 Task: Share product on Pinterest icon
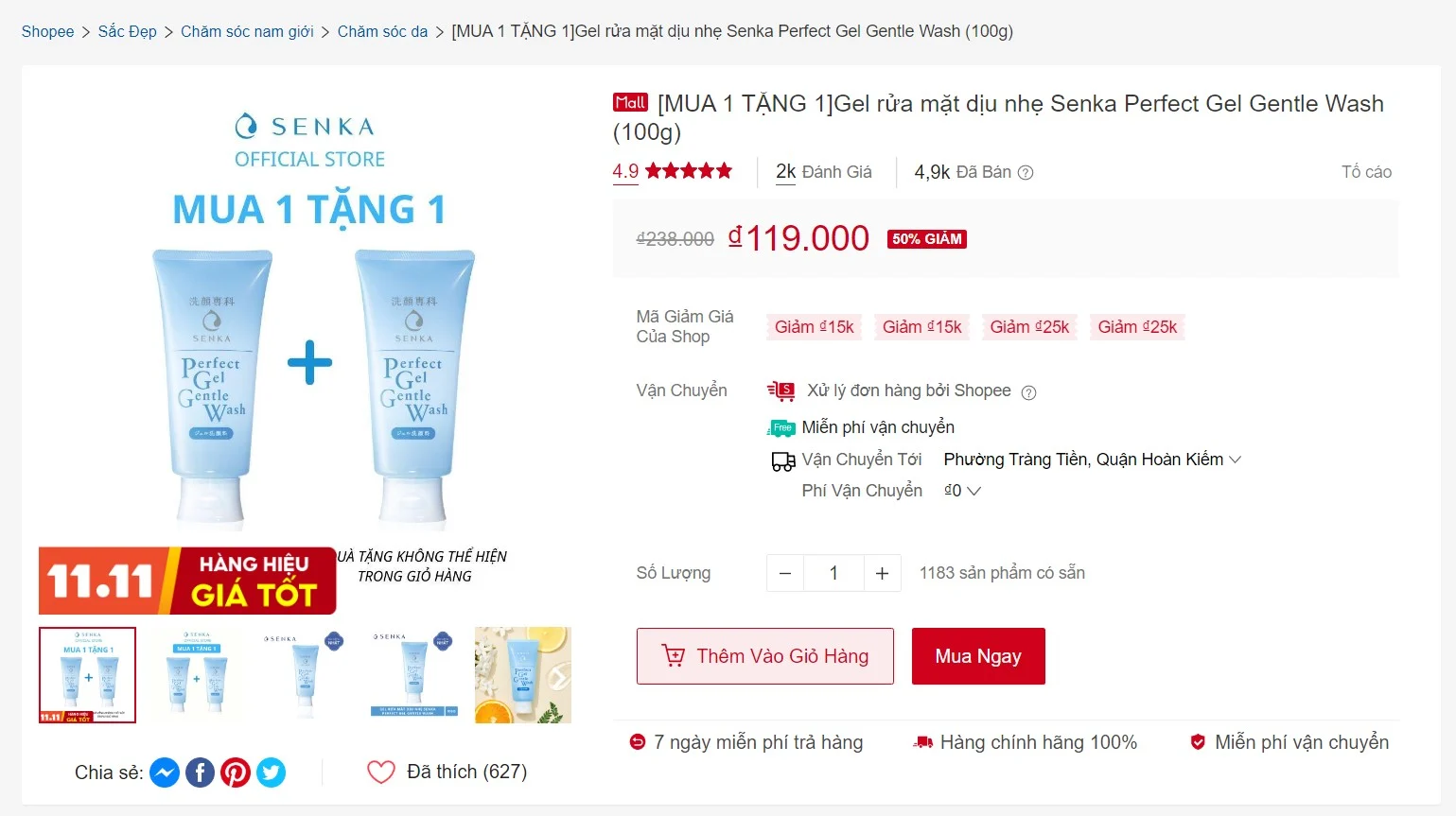[x=236, y=773]
